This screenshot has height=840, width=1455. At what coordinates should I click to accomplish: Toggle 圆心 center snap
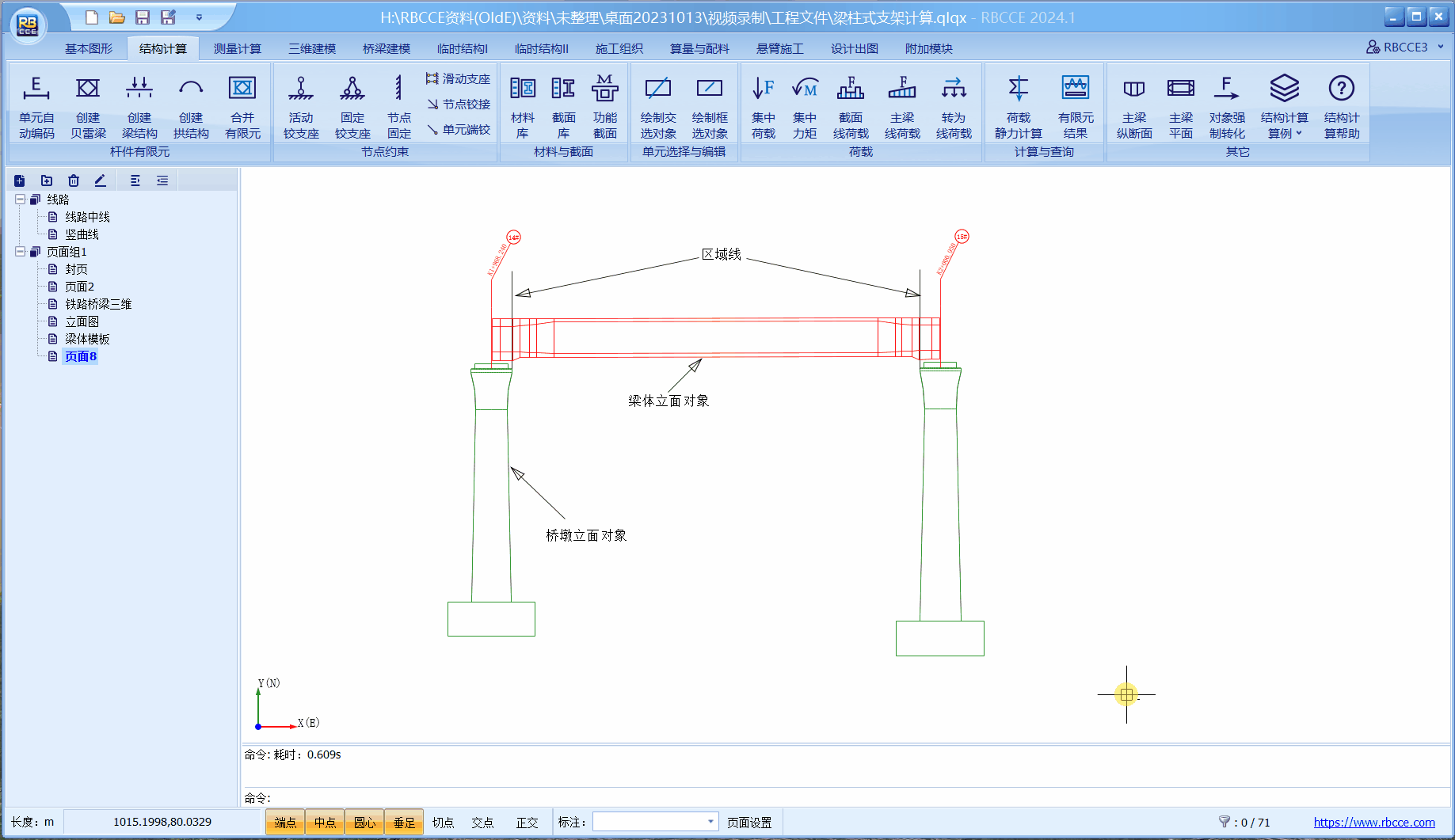[x=364, y=823]
